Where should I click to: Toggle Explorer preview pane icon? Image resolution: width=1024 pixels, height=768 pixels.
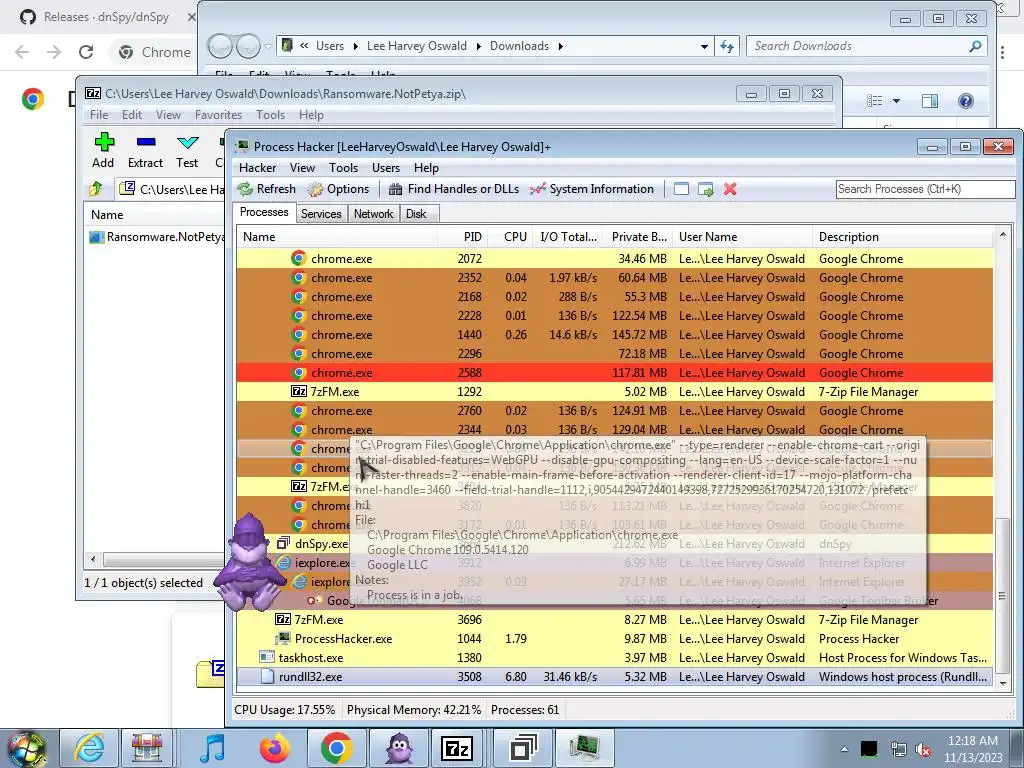click(930, 101)
